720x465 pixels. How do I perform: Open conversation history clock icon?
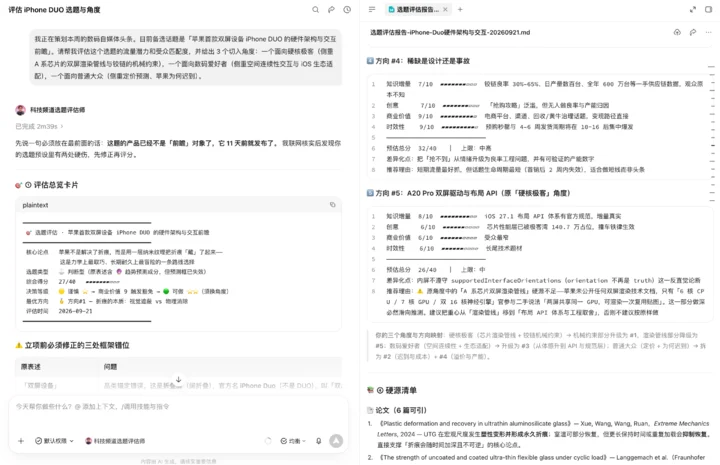pyautogui.click(x=347, y=10)
